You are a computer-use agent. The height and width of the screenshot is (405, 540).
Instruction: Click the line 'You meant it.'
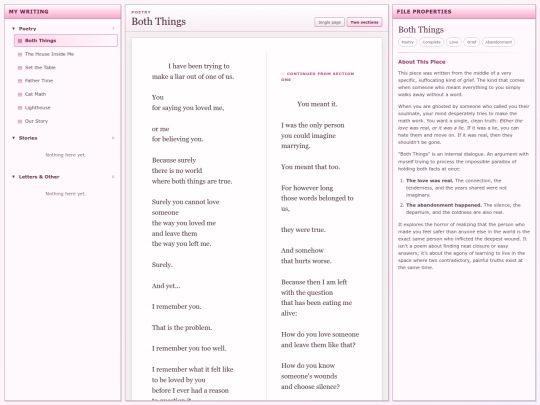click(x=317, y=104)
